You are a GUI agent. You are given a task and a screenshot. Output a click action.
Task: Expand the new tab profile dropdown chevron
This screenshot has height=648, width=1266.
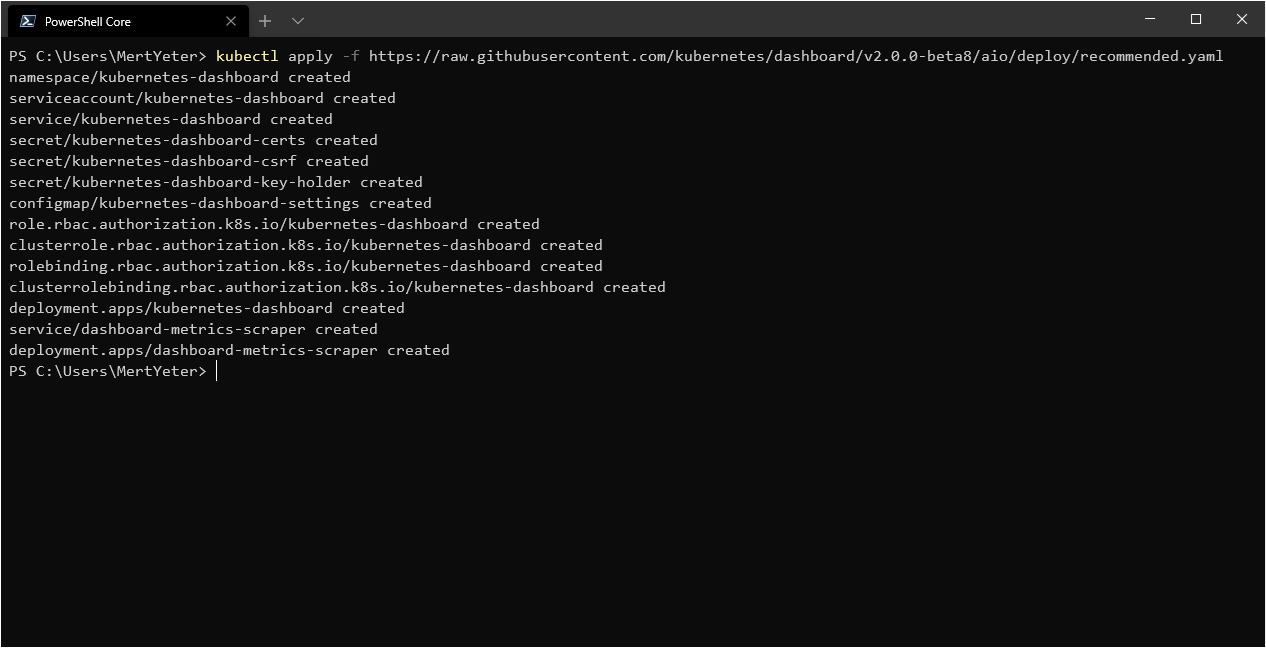pos(298,20)
